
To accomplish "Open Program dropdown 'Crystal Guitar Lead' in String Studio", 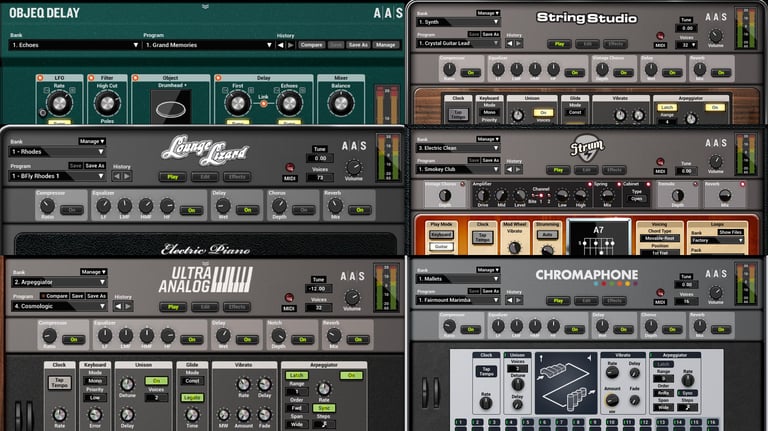I will pos(458,43).
